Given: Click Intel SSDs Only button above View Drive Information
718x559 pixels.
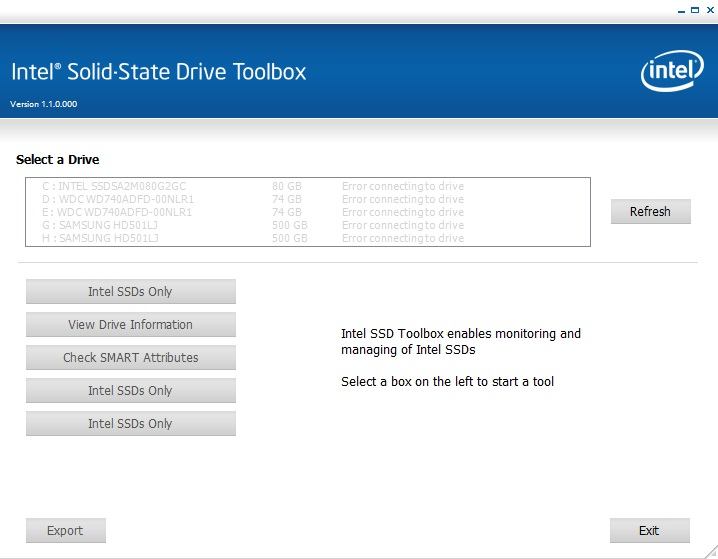Looking at the screenshot, I should (131, 292).
